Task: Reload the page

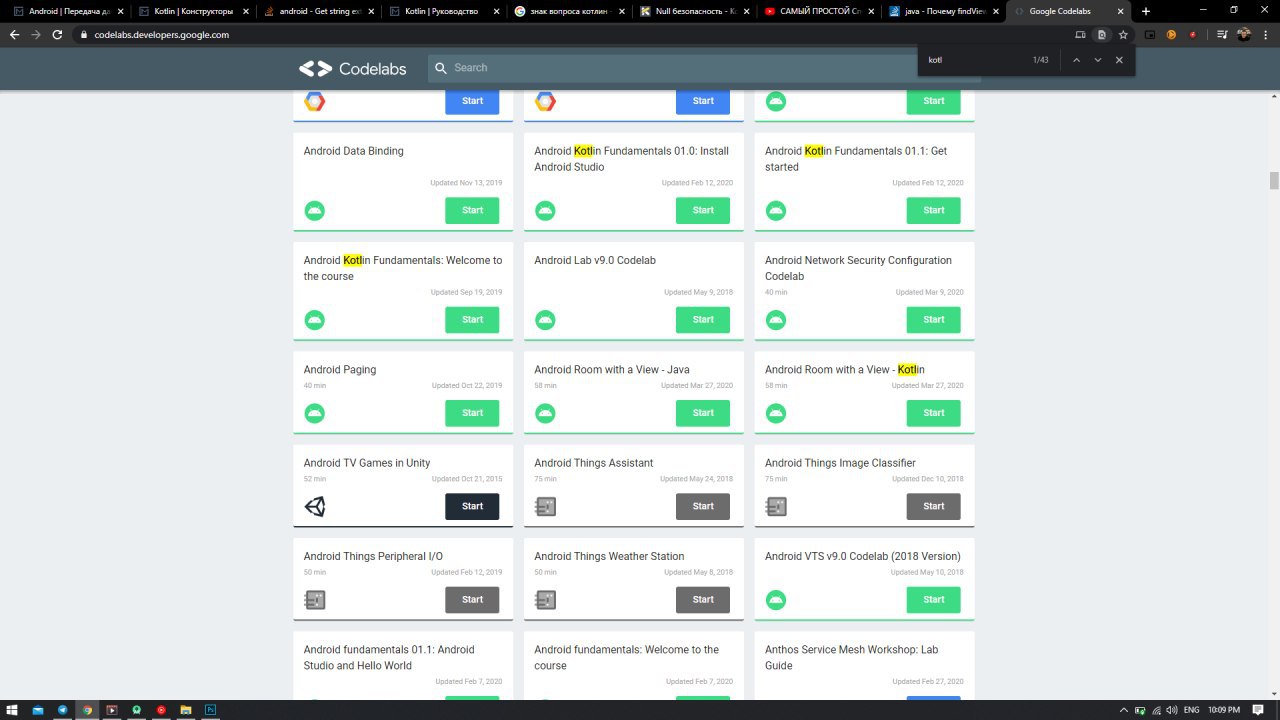Action: 57,34
